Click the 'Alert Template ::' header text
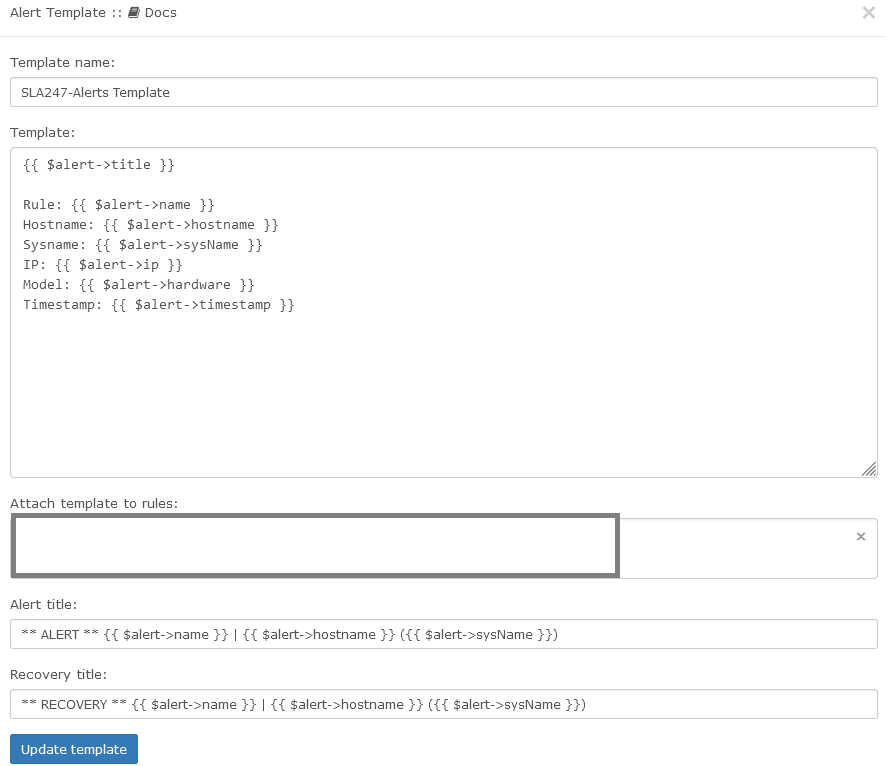 click(x=60, y=12)
